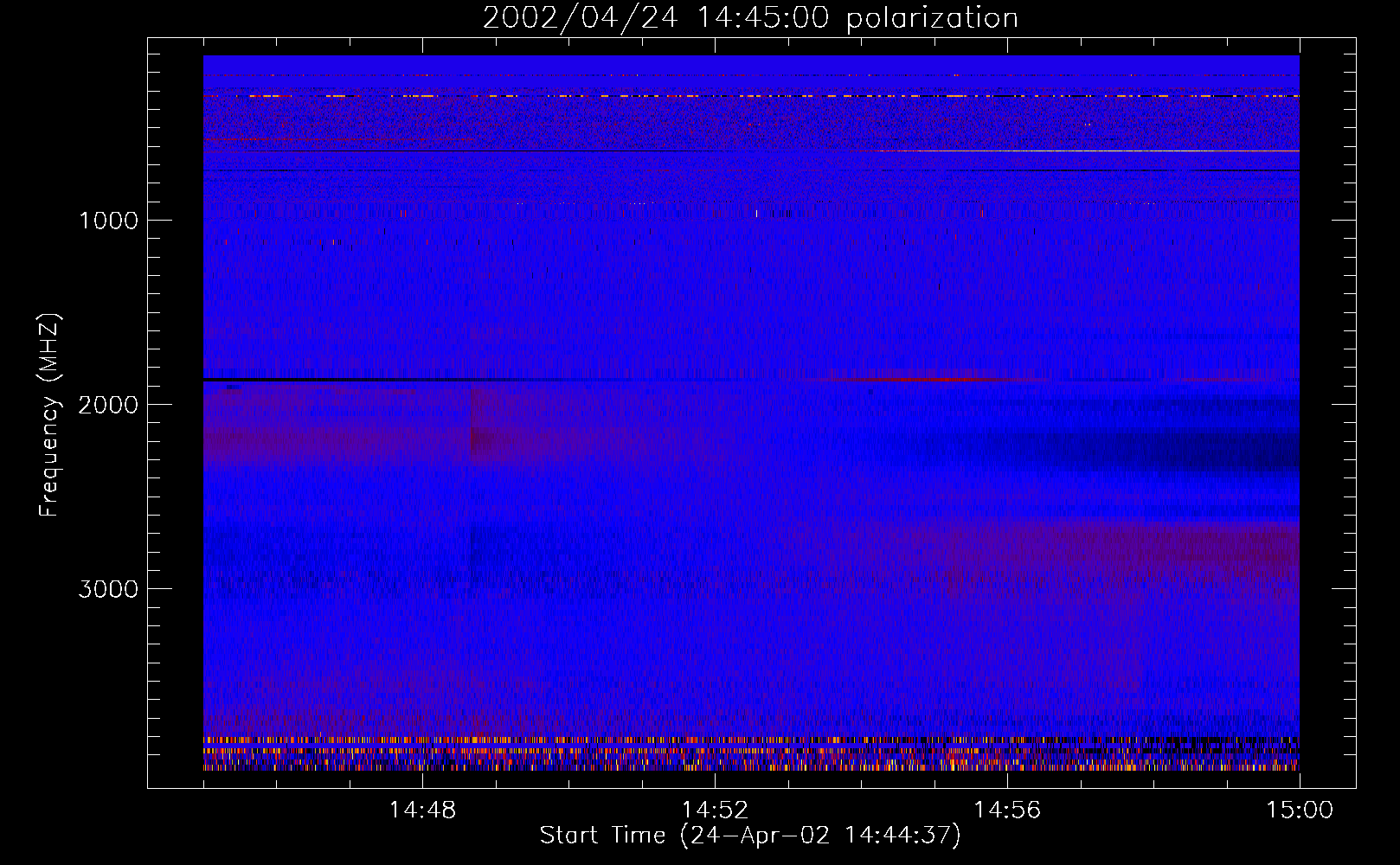1400x865 pixels.
Task: Select the 'Frequency (MHZ)' axis label
Action: tap(49, 415)
